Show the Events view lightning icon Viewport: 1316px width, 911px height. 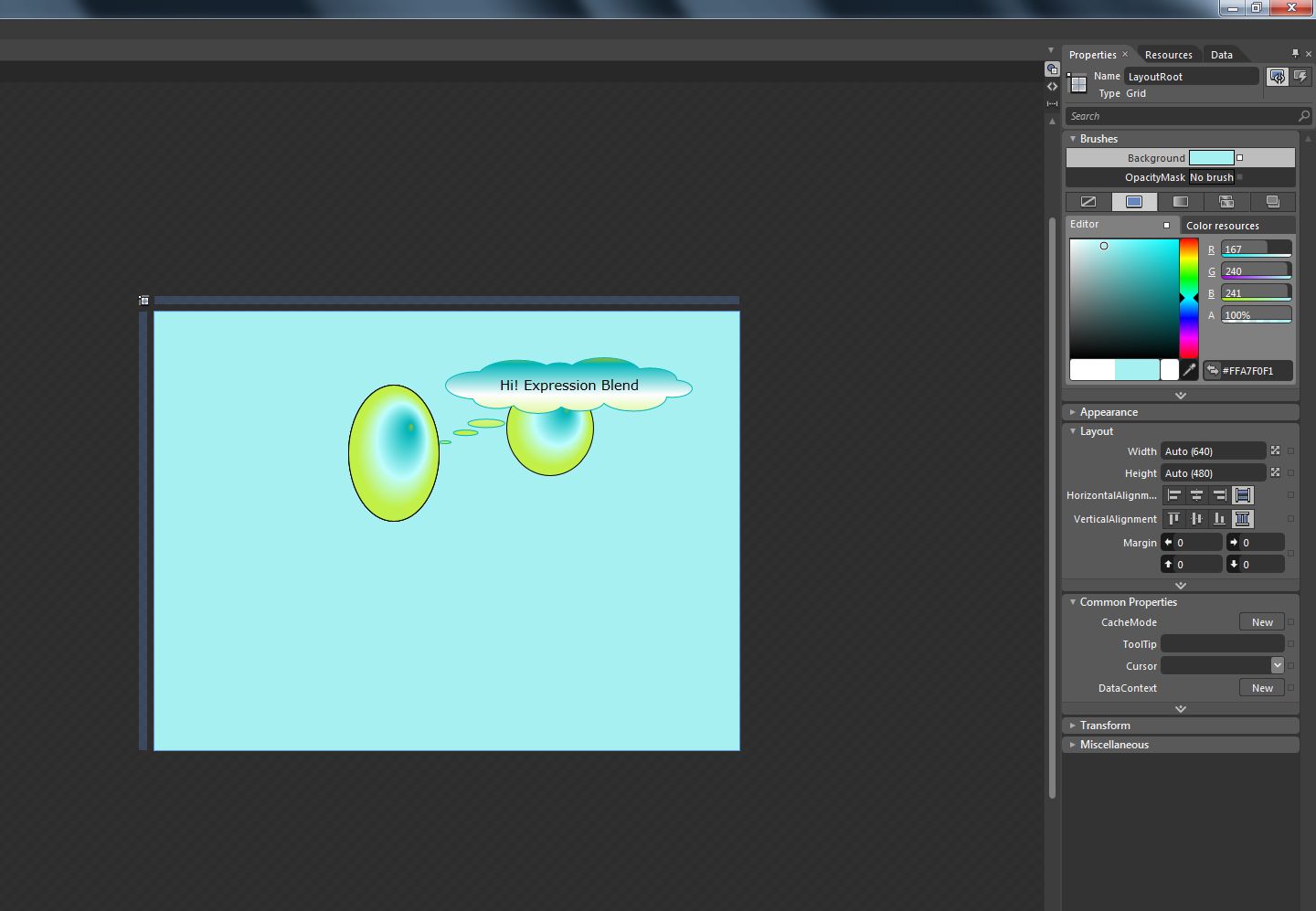[1300, 77]
